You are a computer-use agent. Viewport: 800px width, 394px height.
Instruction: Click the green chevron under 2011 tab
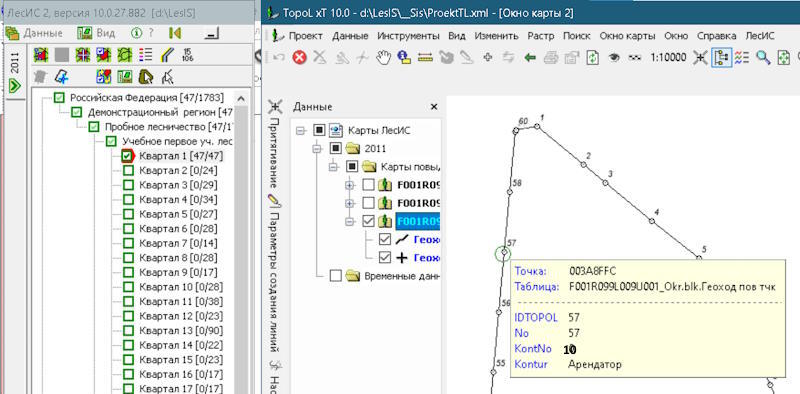(x=15, y=86)
